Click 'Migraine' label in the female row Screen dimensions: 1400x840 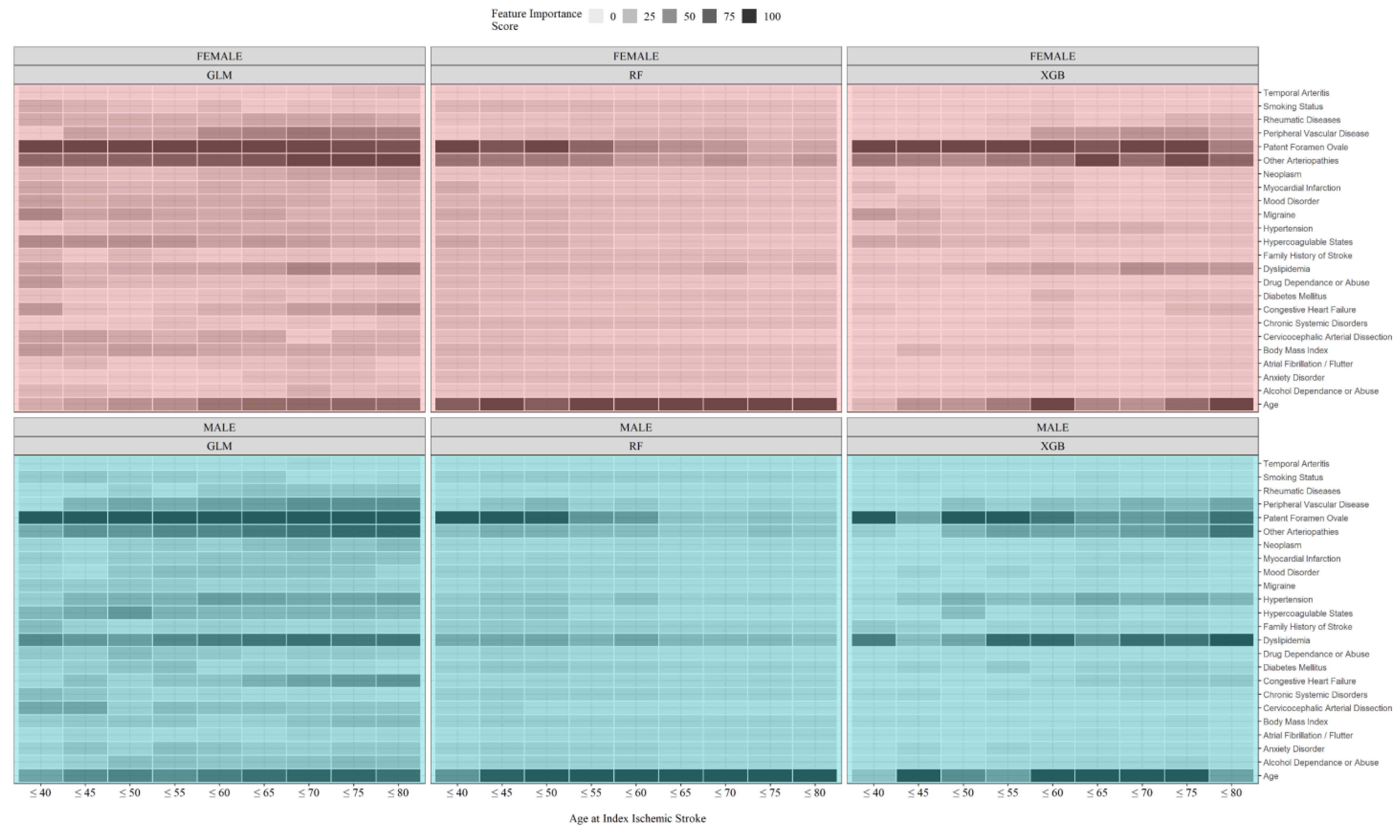[1279, 215]
